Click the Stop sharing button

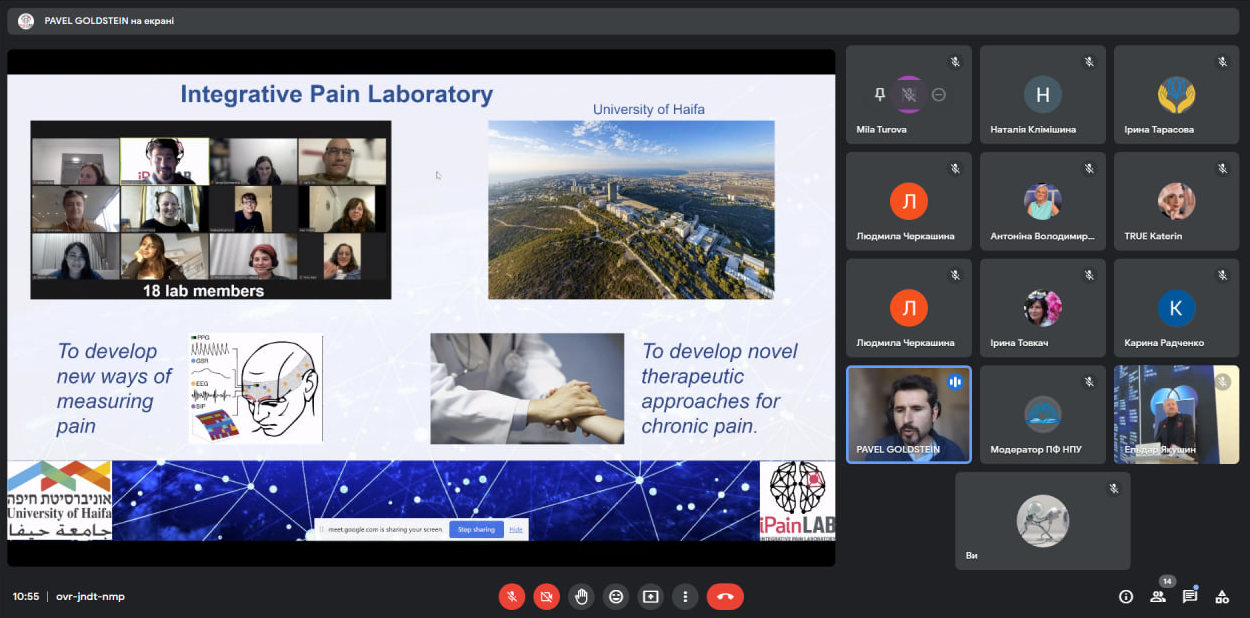(x=476, y=529)
